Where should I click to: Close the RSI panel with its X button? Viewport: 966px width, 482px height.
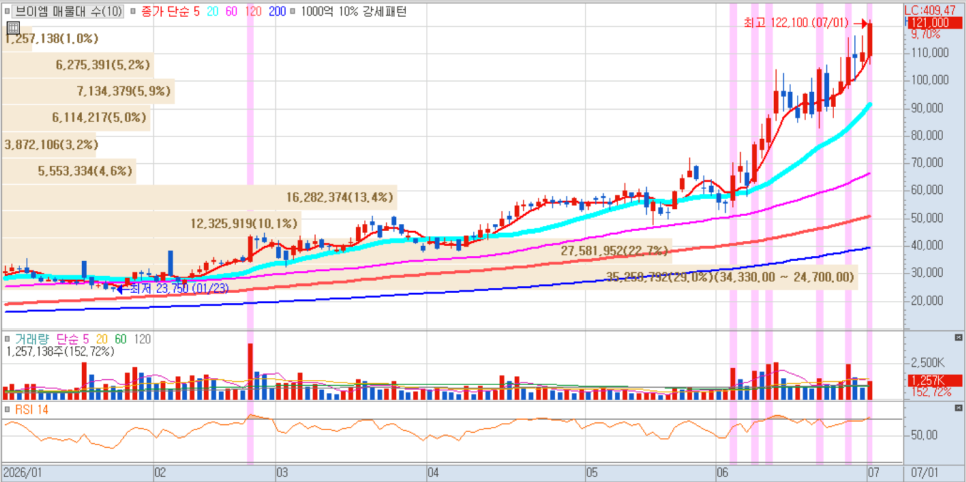coord(958,408)
